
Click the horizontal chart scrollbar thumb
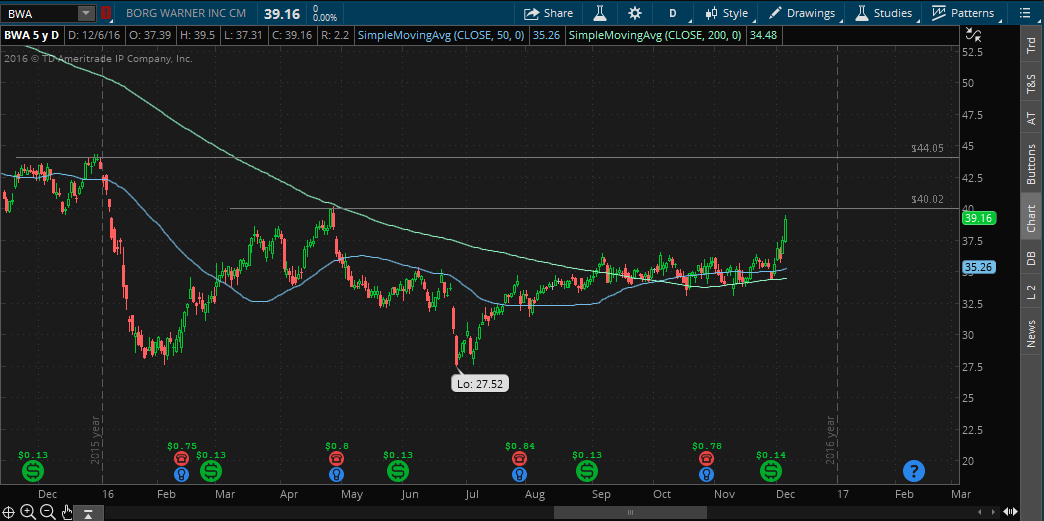630,513
